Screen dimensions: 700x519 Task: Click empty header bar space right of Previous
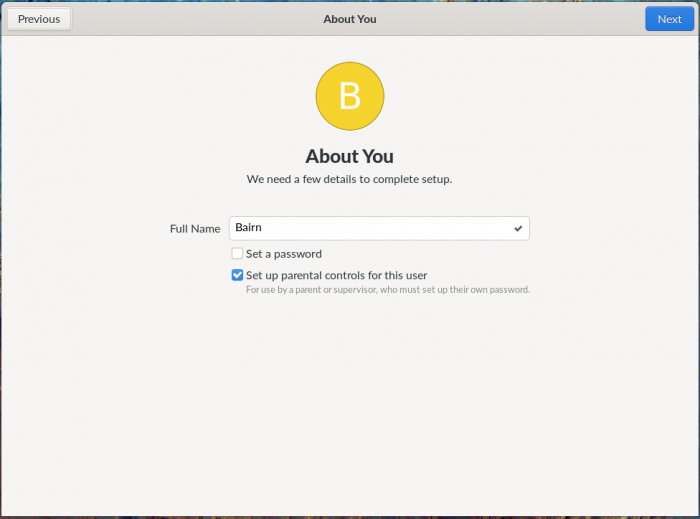(180, 19)
